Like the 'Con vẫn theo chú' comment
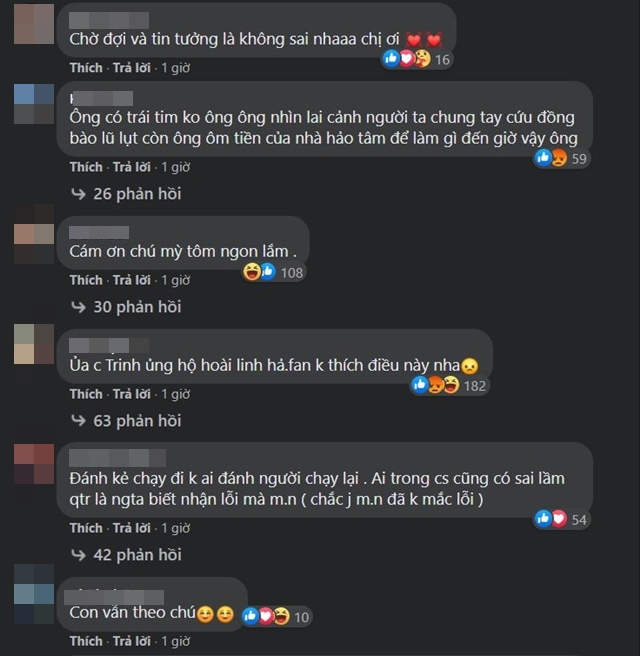 tap(86, 641)
